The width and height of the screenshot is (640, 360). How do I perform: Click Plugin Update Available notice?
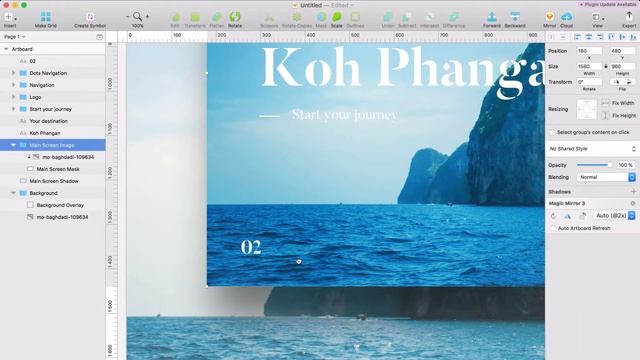(x=608, y=4)
